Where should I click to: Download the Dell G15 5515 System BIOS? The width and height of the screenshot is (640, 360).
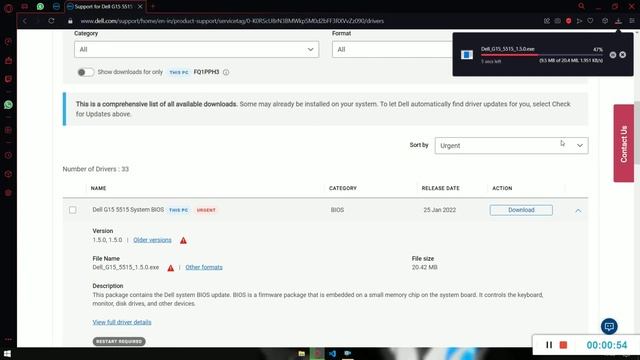[x=521, y=210]
